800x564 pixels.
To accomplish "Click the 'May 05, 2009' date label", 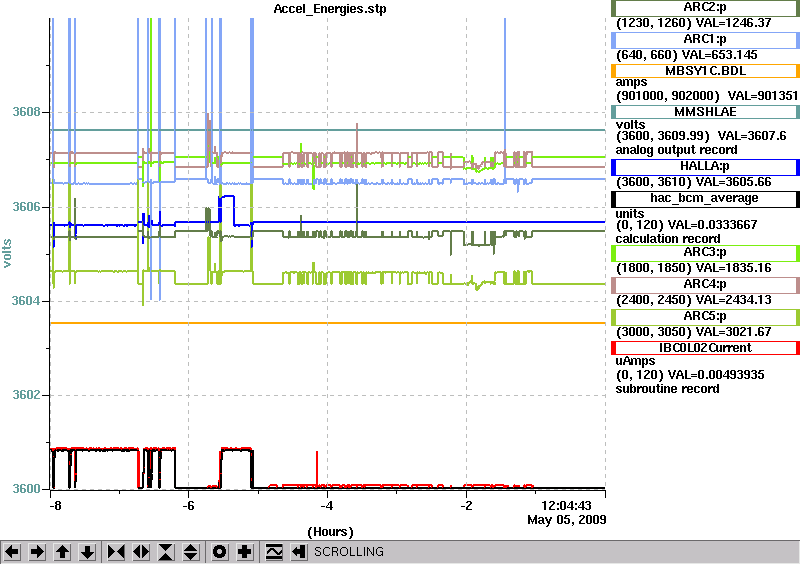I will pyautogui.click(x=567, y=520).
